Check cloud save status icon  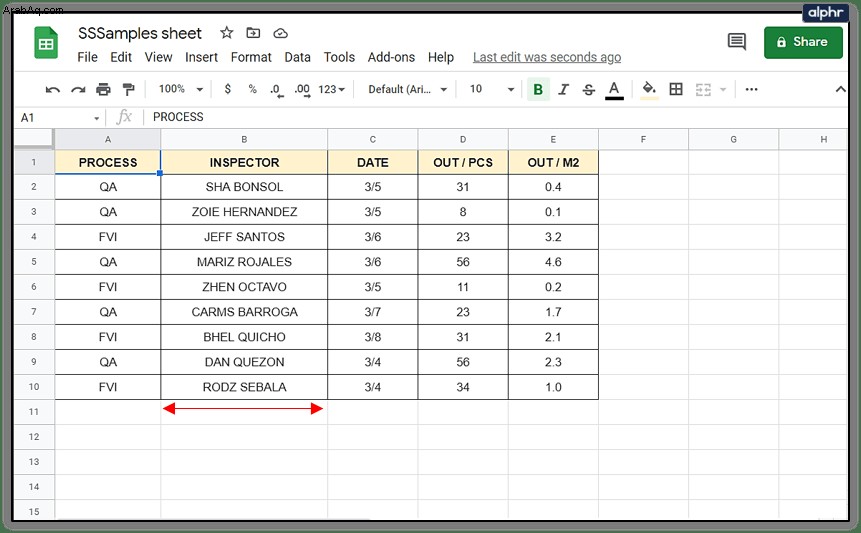[281, 33]
